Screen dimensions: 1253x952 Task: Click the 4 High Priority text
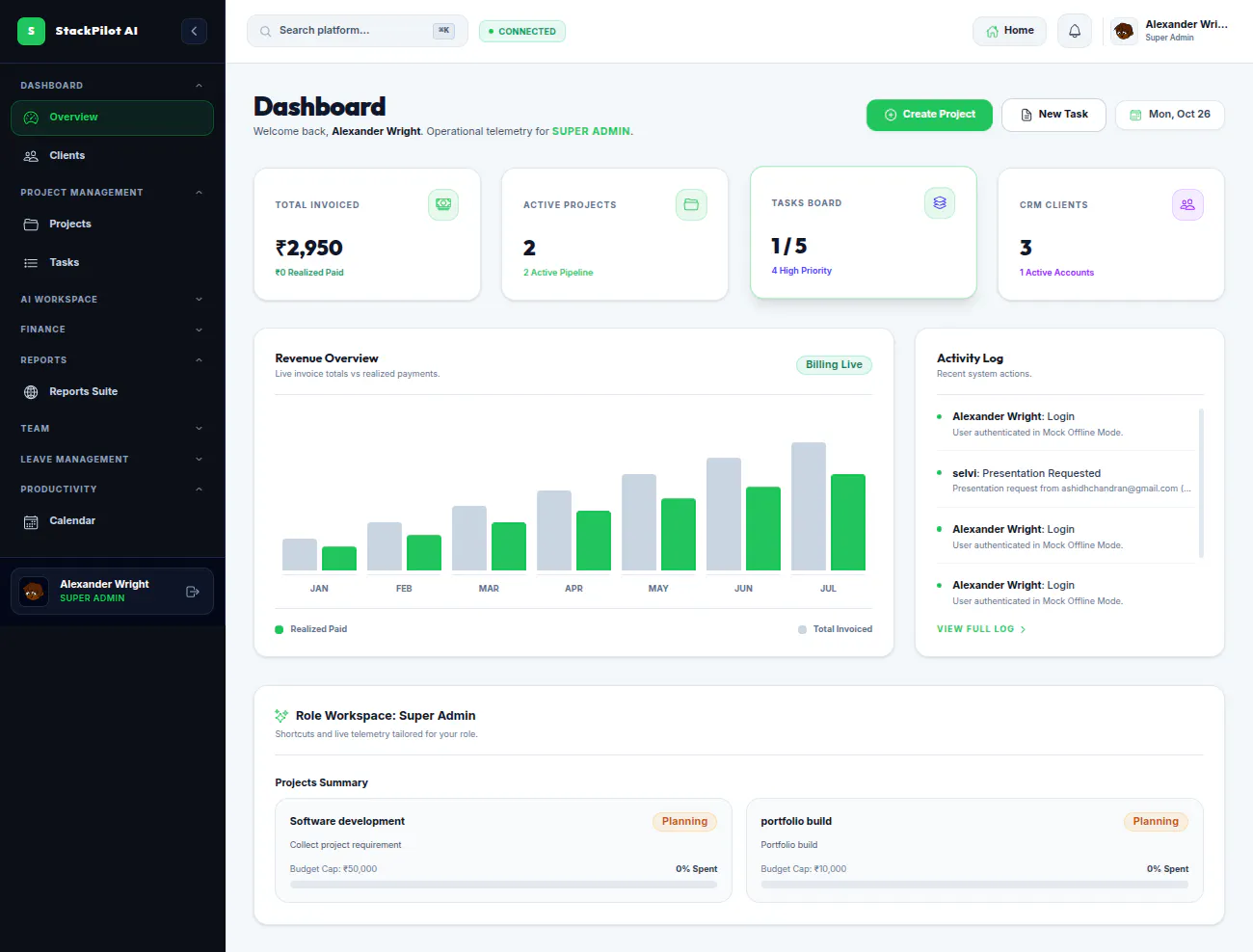tap(802, 271)
